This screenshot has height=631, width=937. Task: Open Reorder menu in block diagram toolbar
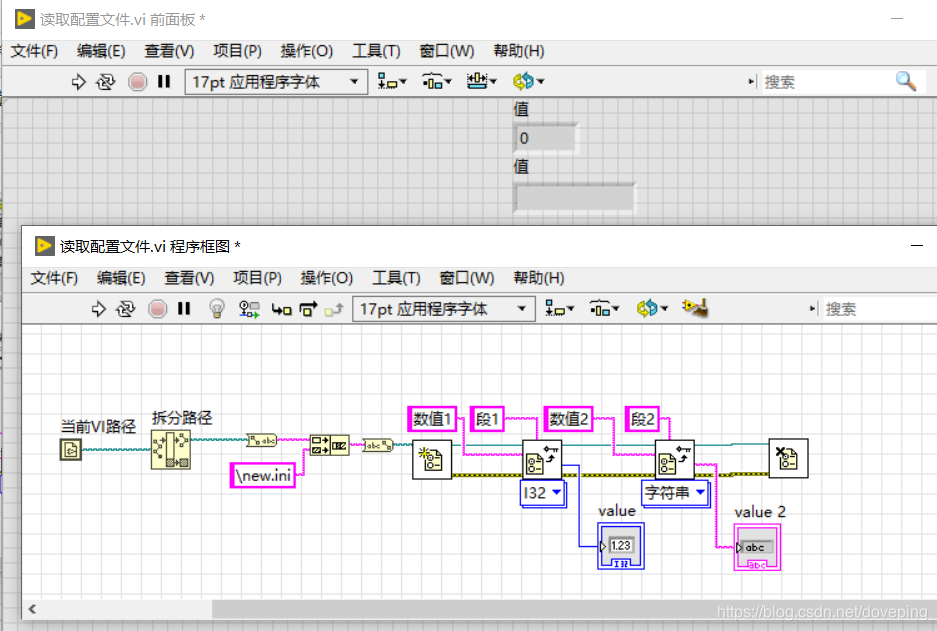click(x=652, y=308)
